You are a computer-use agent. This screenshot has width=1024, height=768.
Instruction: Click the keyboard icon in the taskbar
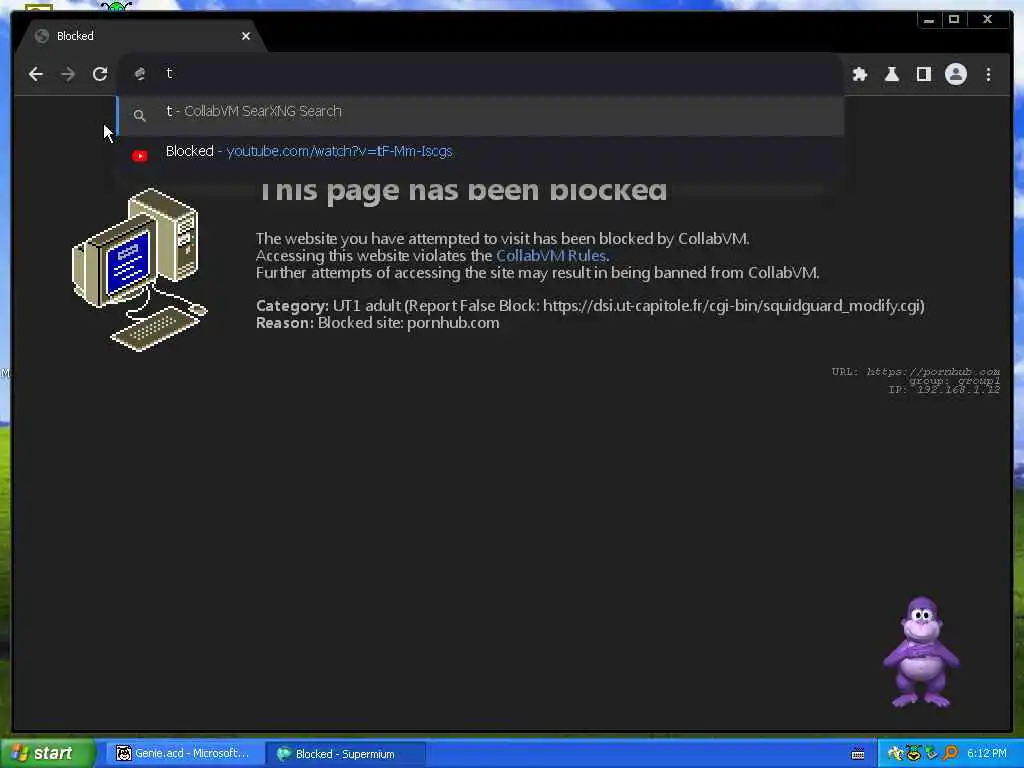point(858,754)
